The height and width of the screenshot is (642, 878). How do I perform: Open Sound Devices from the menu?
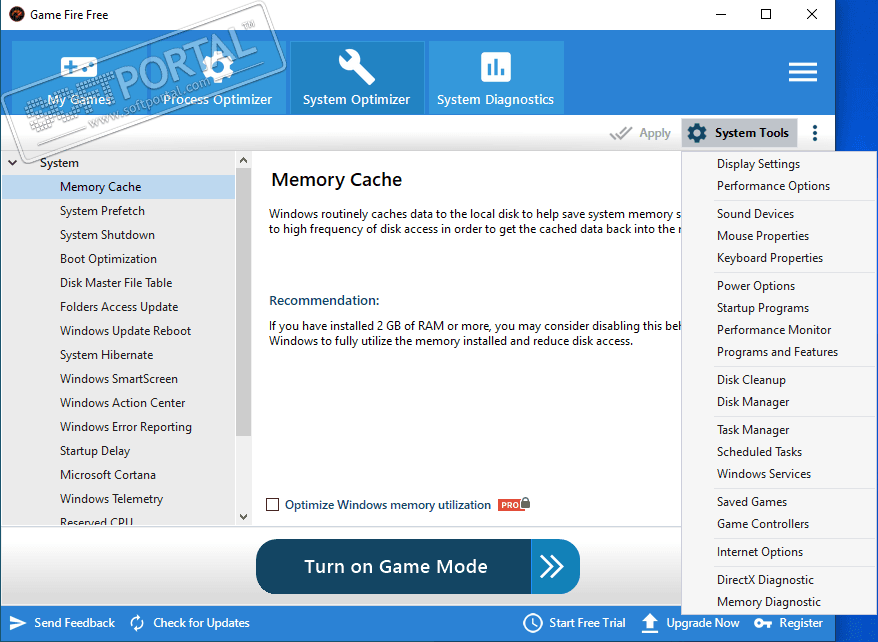755,214
